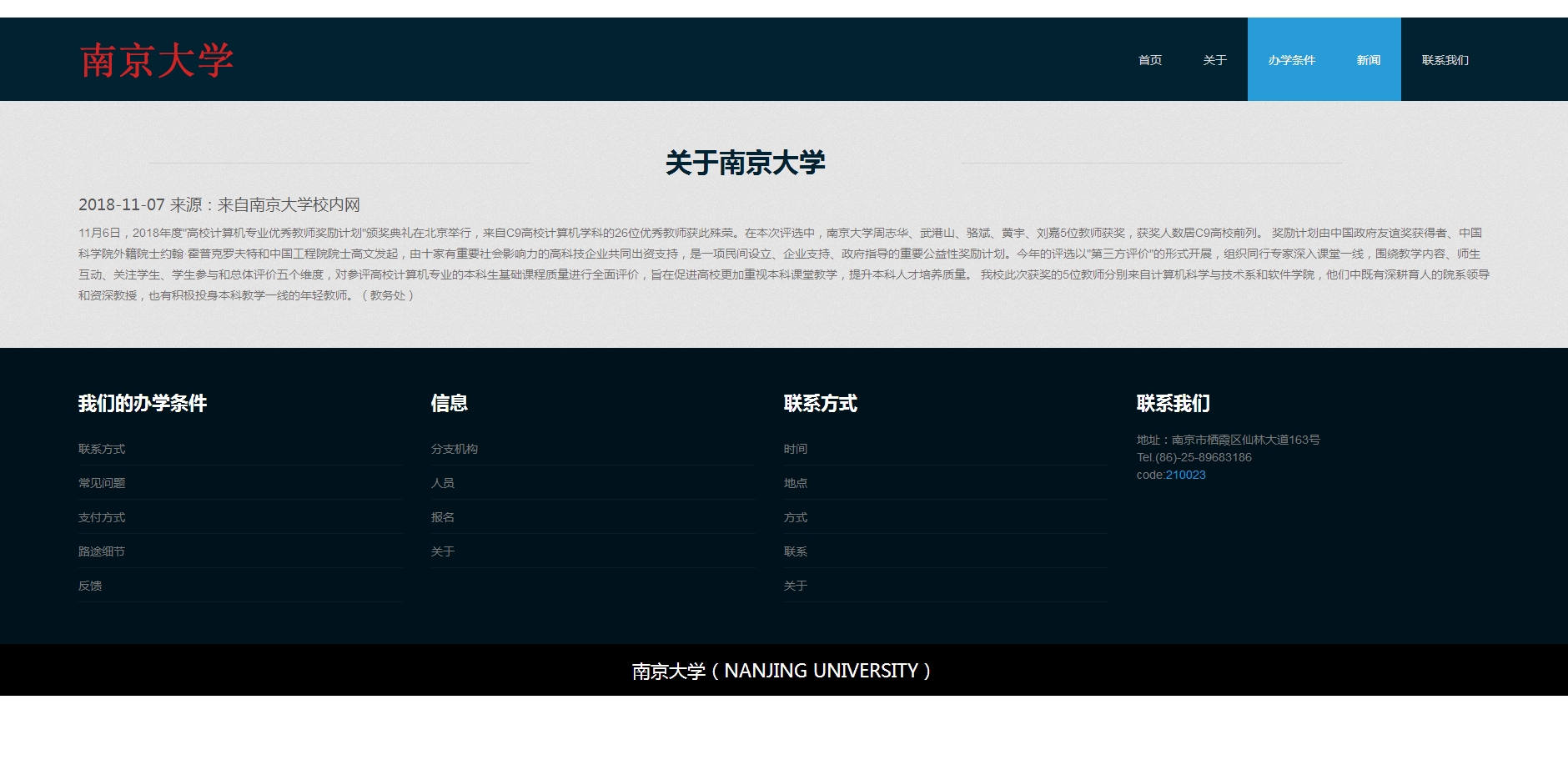Open the 路途细节 link
Viewport: 1568px width, 765px height.
pos(102,551)
